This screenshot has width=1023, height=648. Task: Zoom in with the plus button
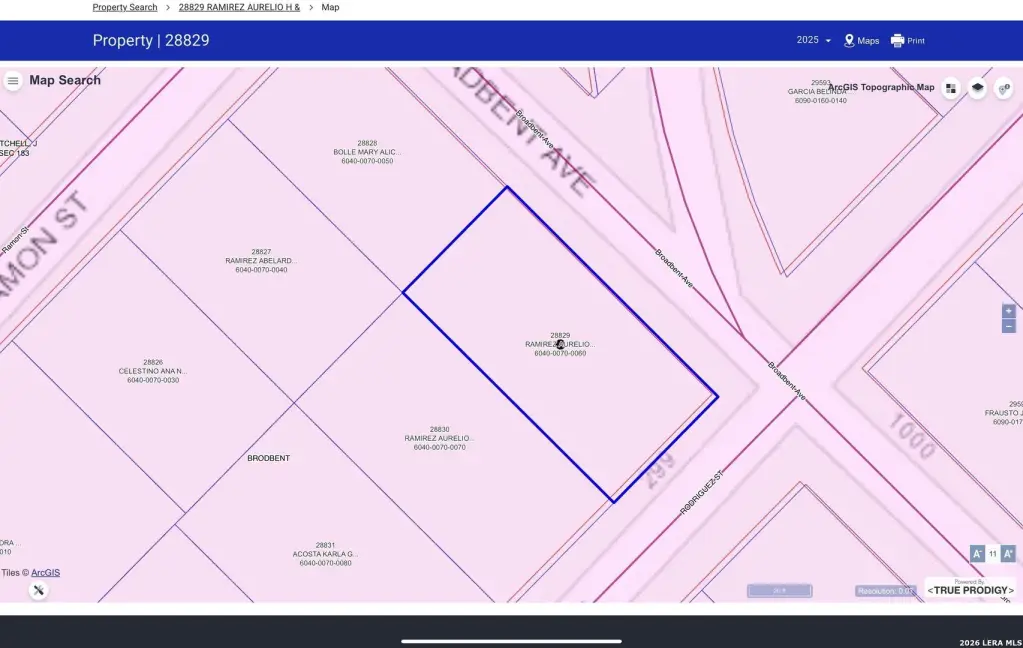coord(1008,311)
